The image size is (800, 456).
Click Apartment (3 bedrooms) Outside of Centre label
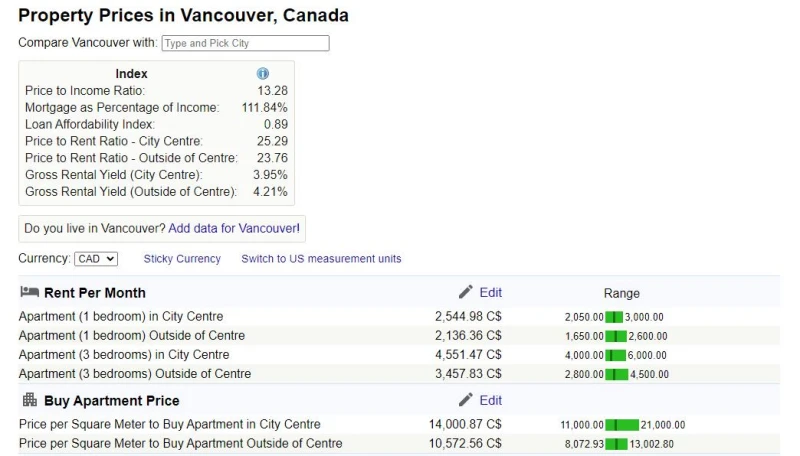[135, 374]
